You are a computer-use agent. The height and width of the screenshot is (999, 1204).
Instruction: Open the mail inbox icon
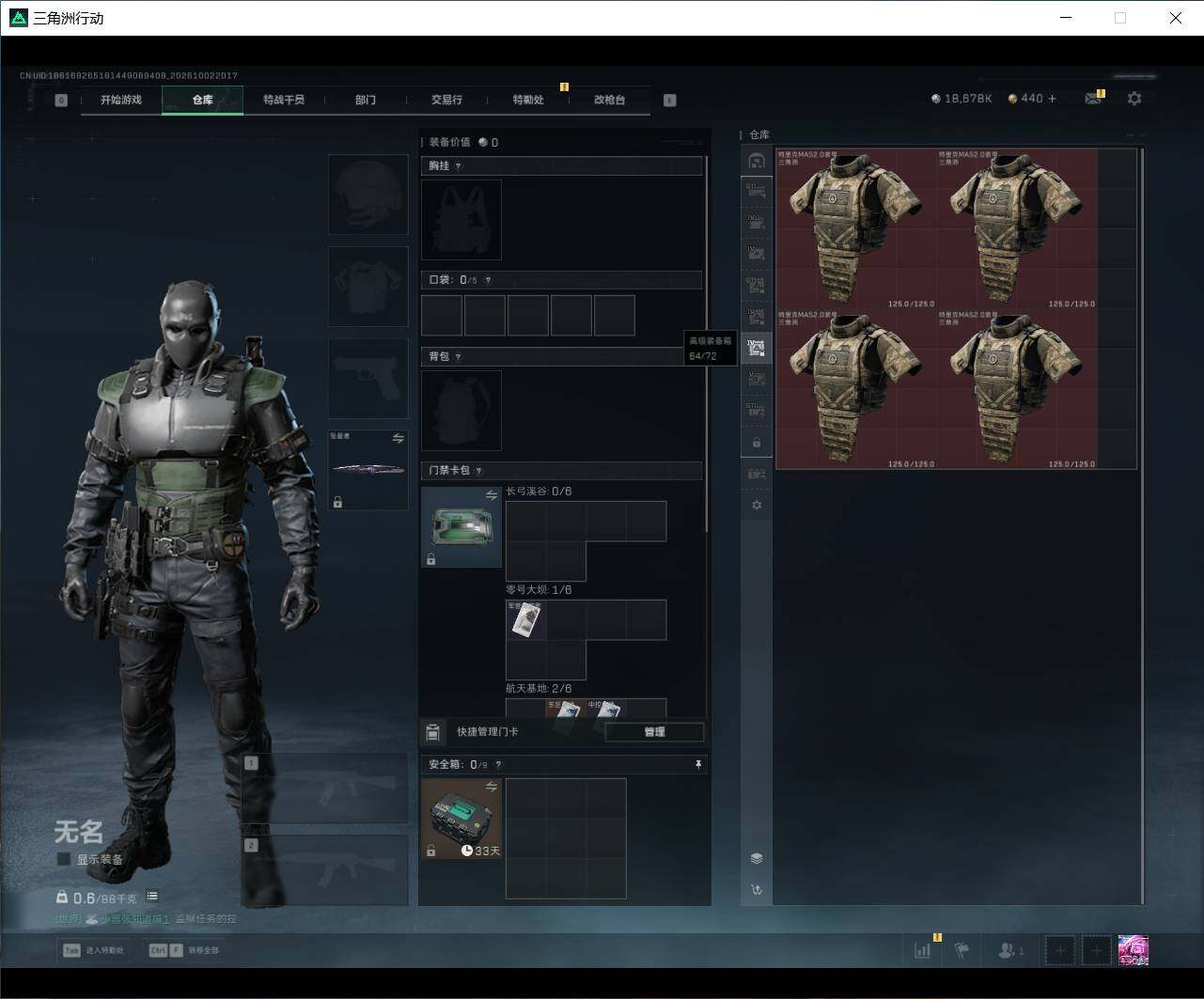1092,98
